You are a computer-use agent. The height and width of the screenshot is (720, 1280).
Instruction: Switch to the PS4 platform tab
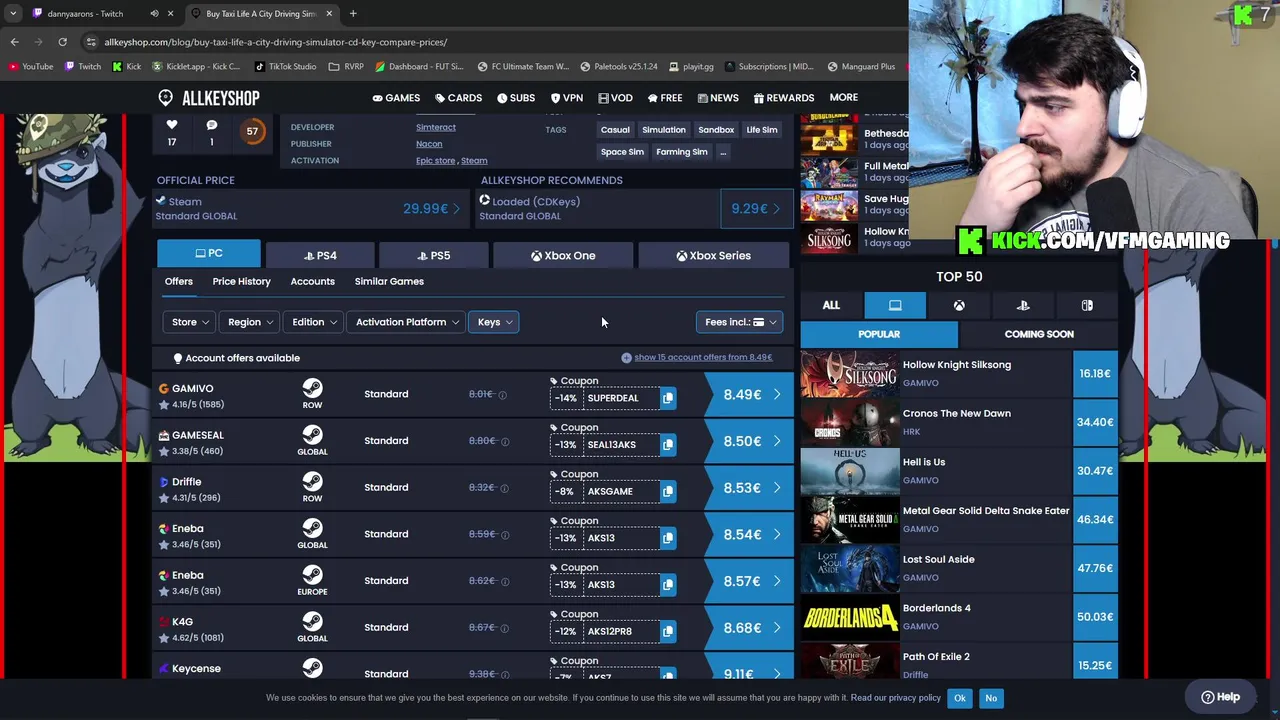(x=320, y=256)
